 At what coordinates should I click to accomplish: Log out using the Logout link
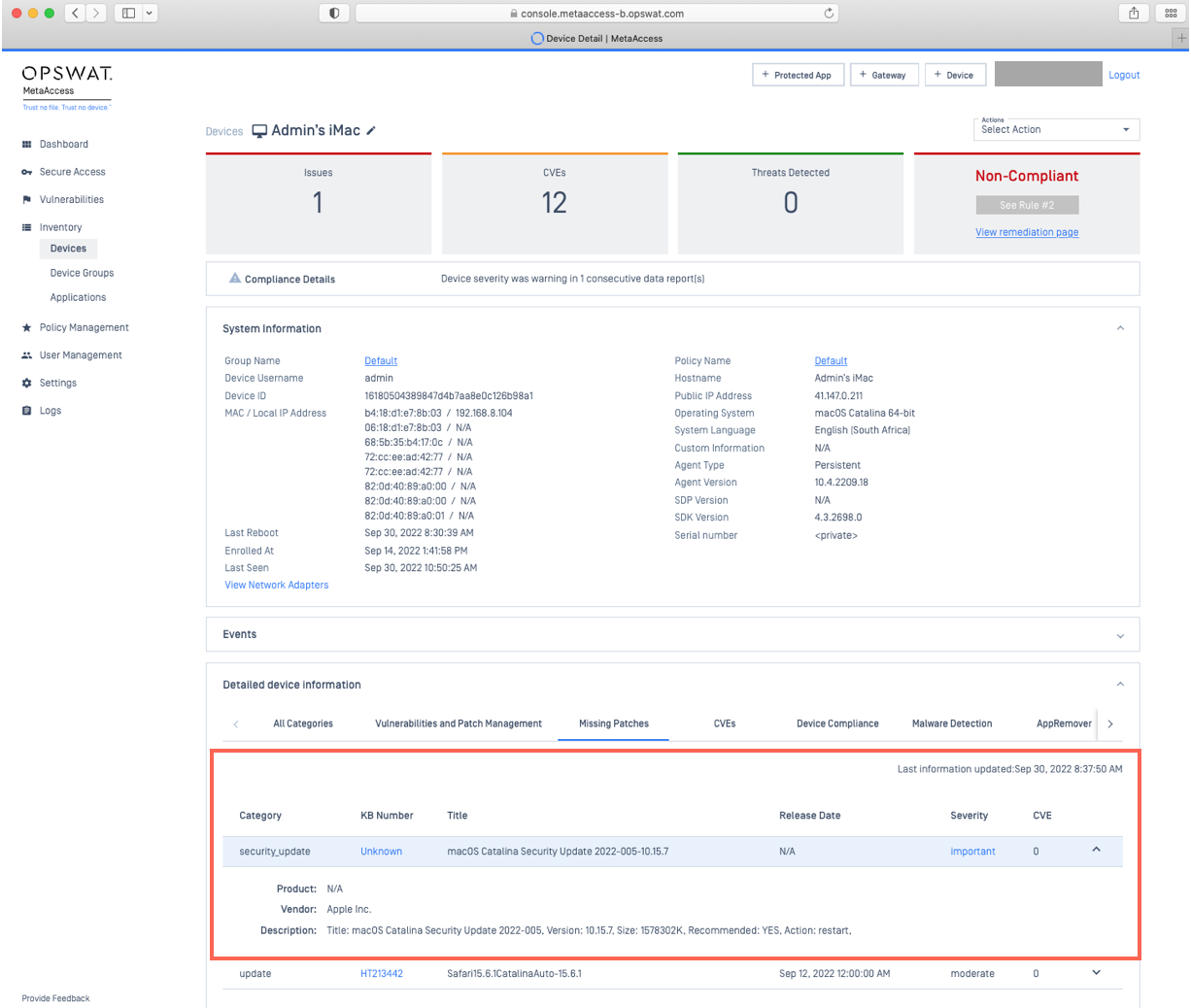1124,75
